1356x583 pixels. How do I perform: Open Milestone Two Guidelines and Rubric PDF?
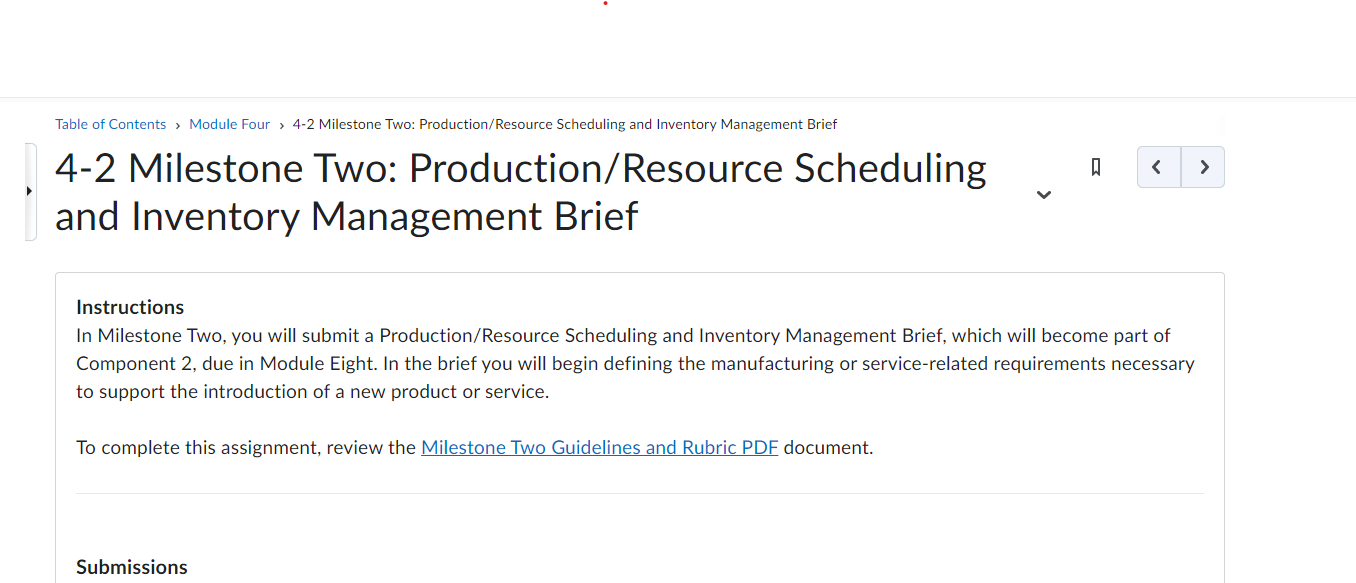pyautogui.click(x=599, y=447)
